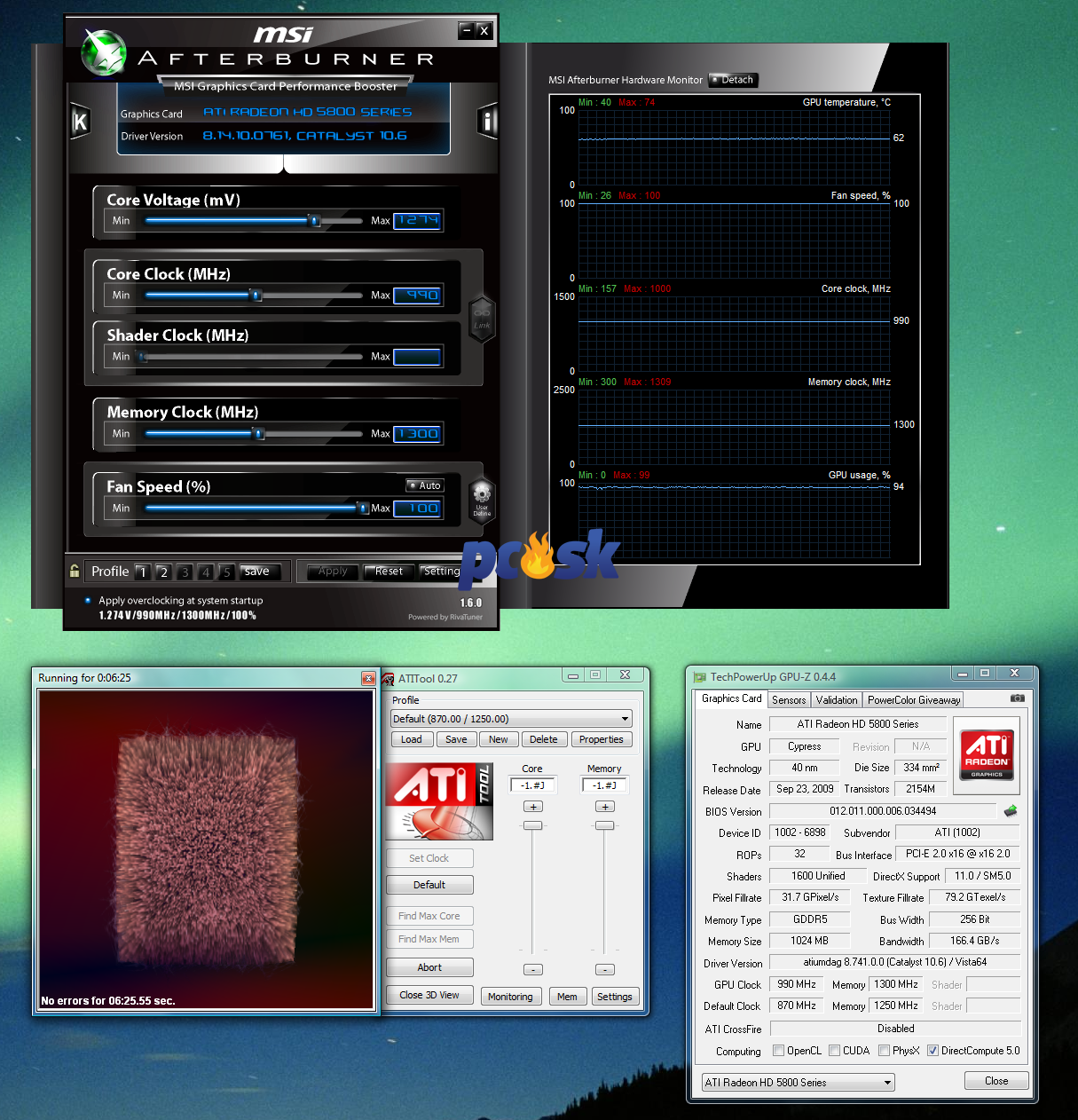Enable the OpenCL checkbox

(x=779, y=1051)
